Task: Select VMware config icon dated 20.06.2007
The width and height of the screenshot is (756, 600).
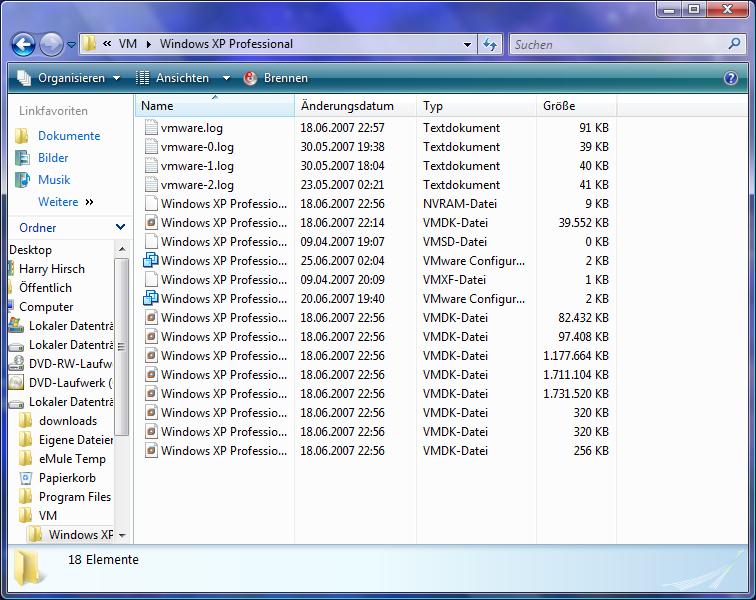Action: pyautogui.click(x=151, y=299)
